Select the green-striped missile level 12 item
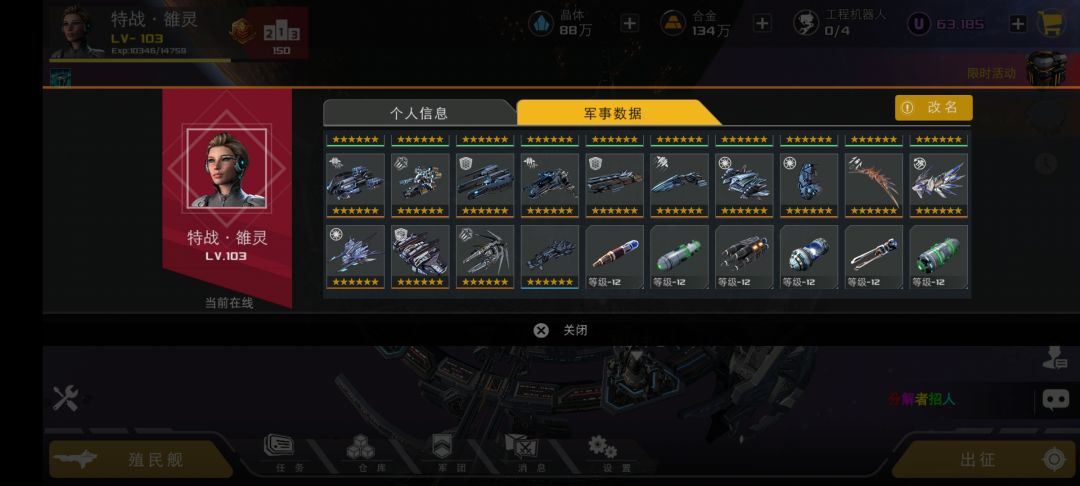Image resolution: width=1080 pixels, height=486 pixels. click(x=938, y=257)
